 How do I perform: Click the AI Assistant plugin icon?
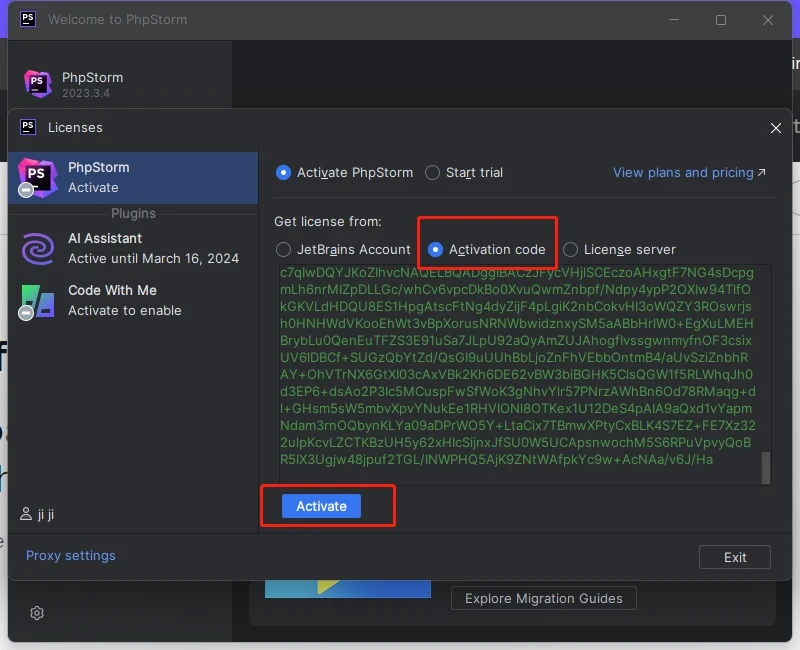(38, 248)
